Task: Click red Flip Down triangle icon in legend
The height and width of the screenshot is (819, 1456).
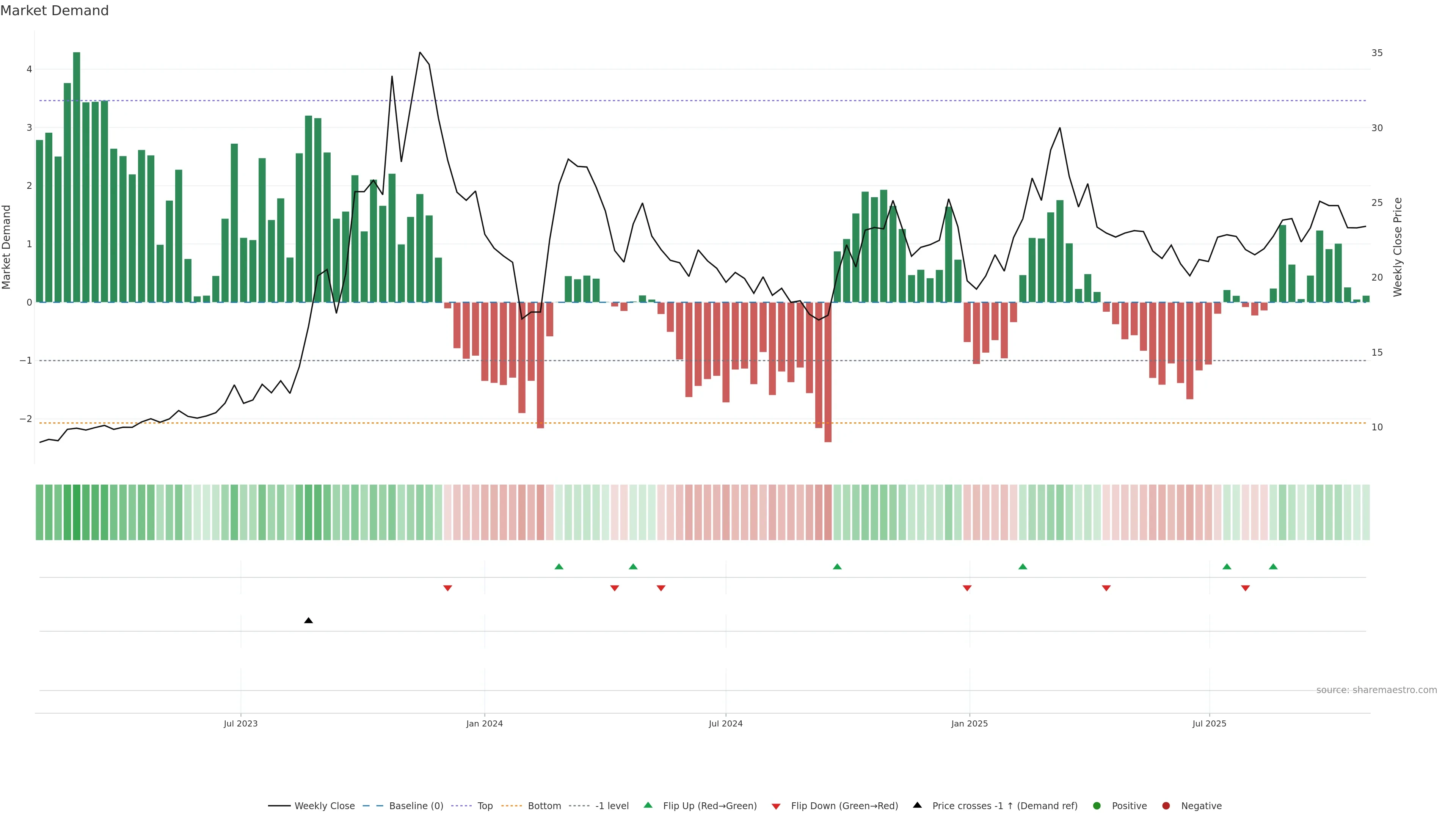Action: click(776, 806)
